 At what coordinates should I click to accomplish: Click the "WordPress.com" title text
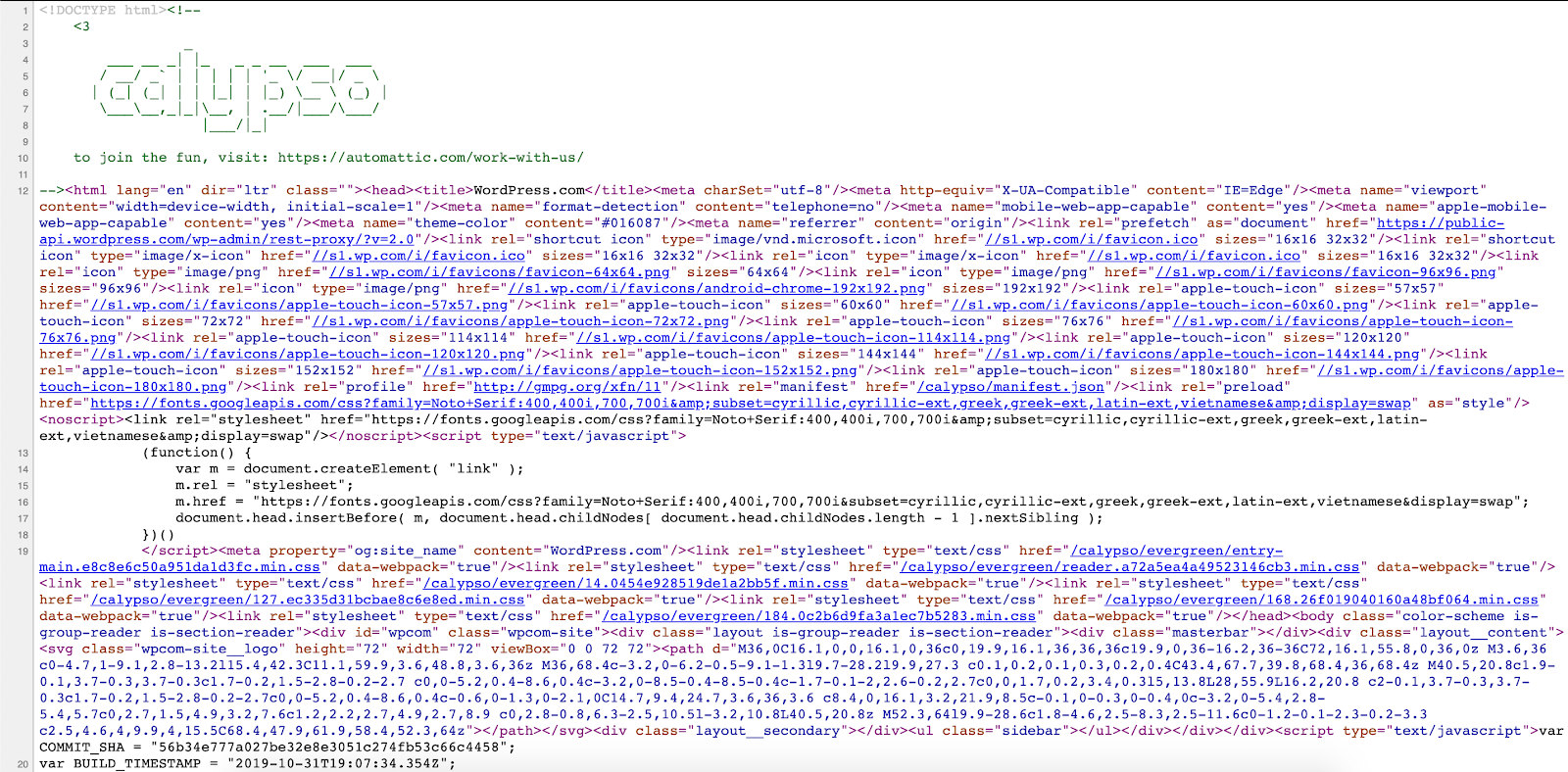(x=529, y=190)
